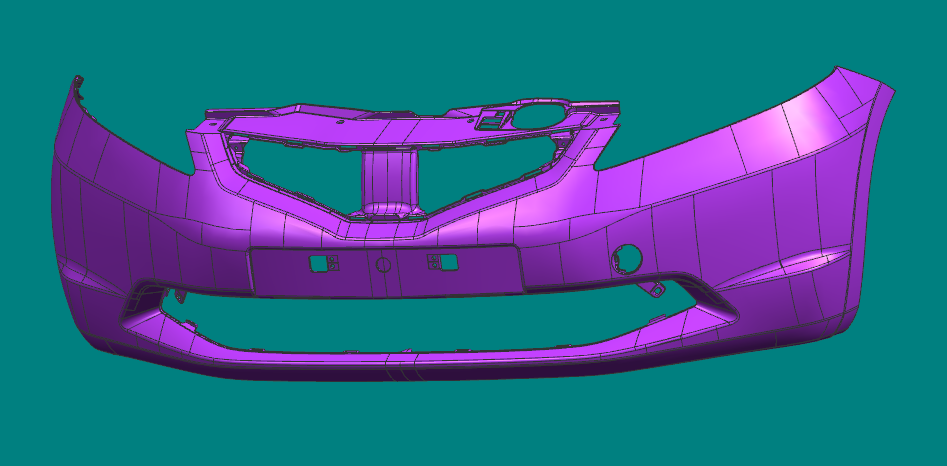Click the vertical center pillar in upper grille
Image resolution: width=947 pixels, height=466 pixels.
pos(390,181)
